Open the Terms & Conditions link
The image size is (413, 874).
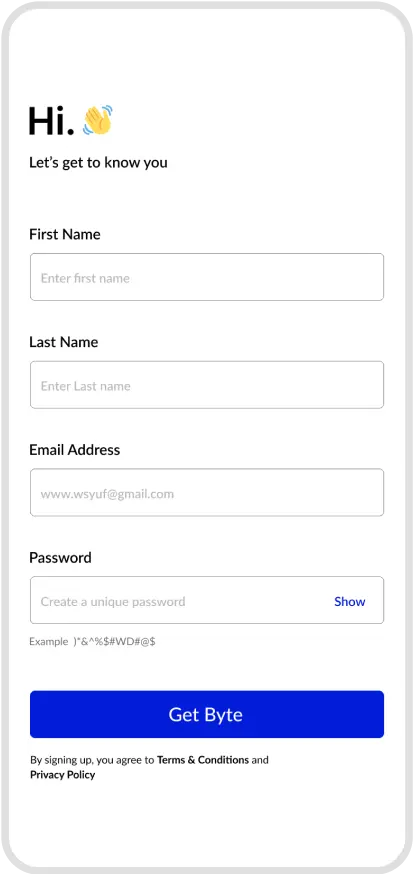[203, 760]
